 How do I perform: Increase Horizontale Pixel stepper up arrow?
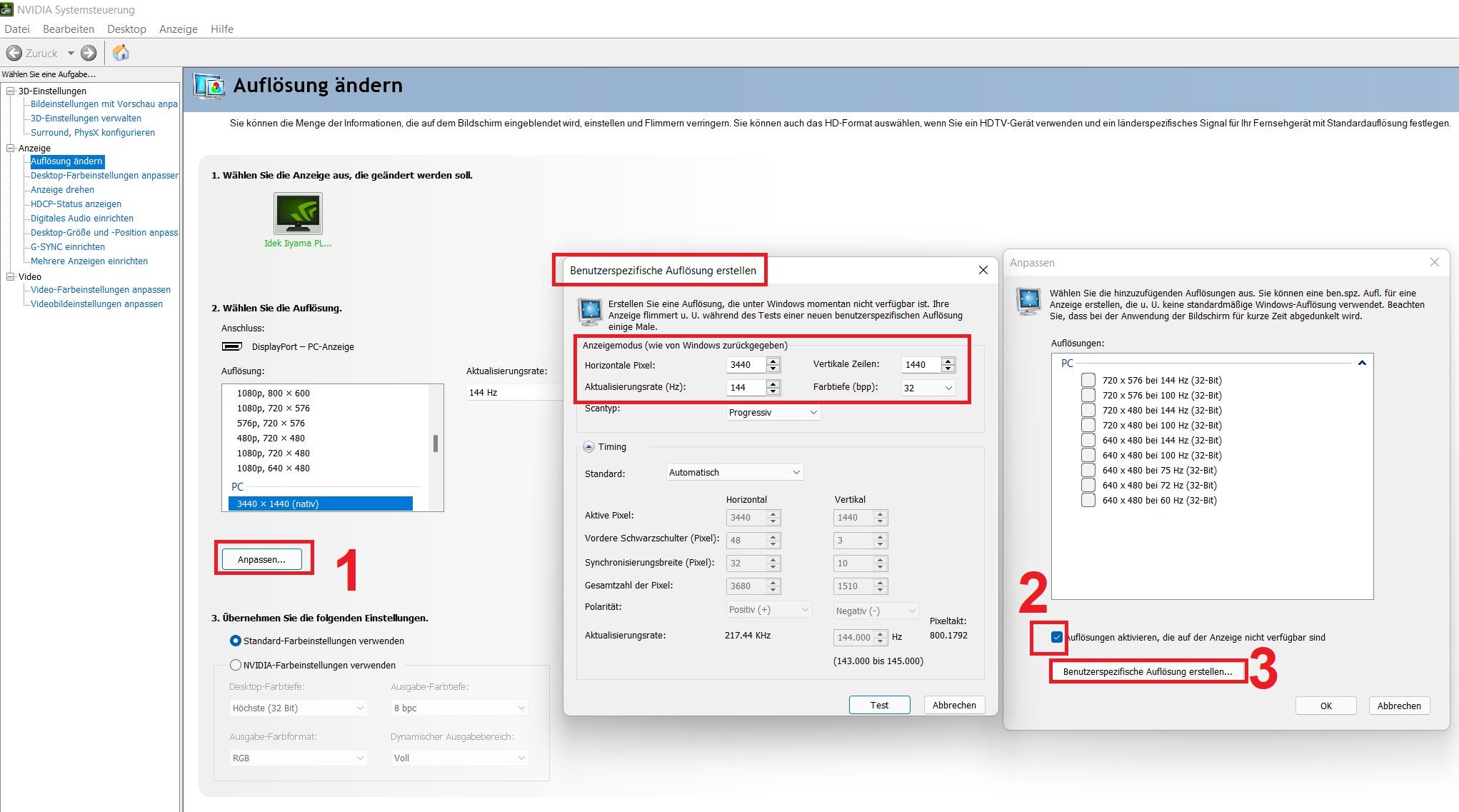773,361
